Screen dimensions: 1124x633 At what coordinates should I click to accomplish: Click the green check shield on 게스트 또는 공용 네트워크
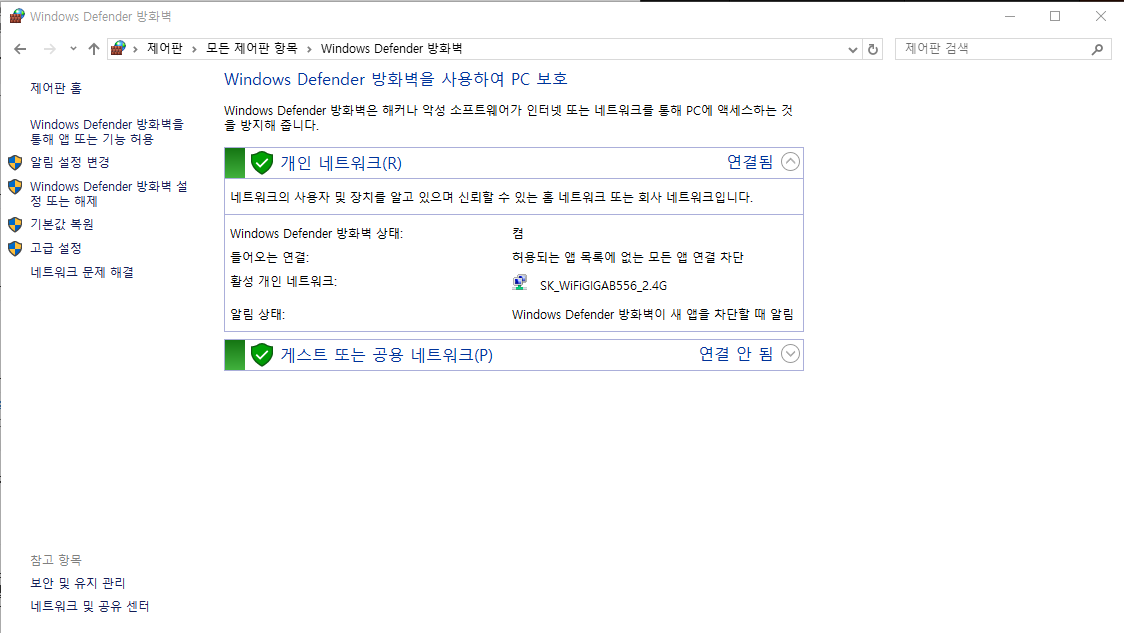[x=261, y=354]
